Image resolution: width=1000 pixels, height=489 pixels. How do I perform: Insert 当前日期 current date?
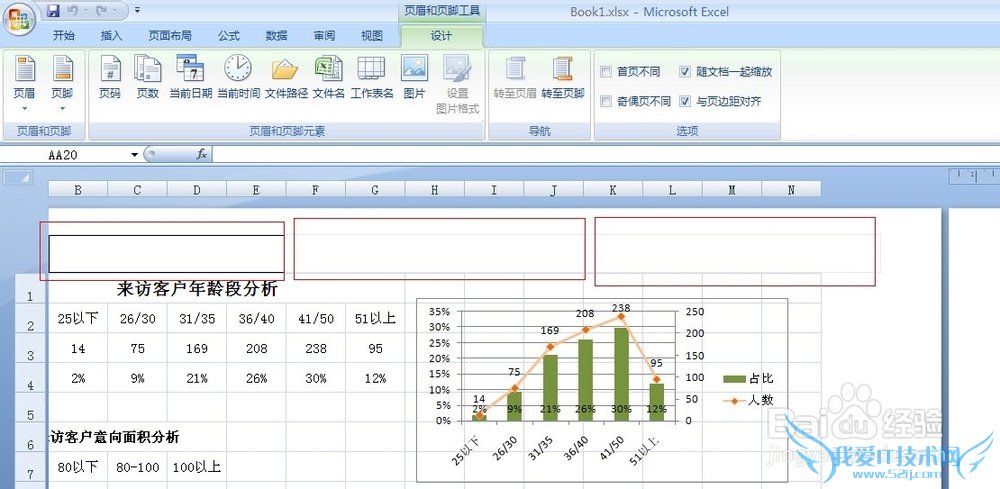tap(190, 77)
